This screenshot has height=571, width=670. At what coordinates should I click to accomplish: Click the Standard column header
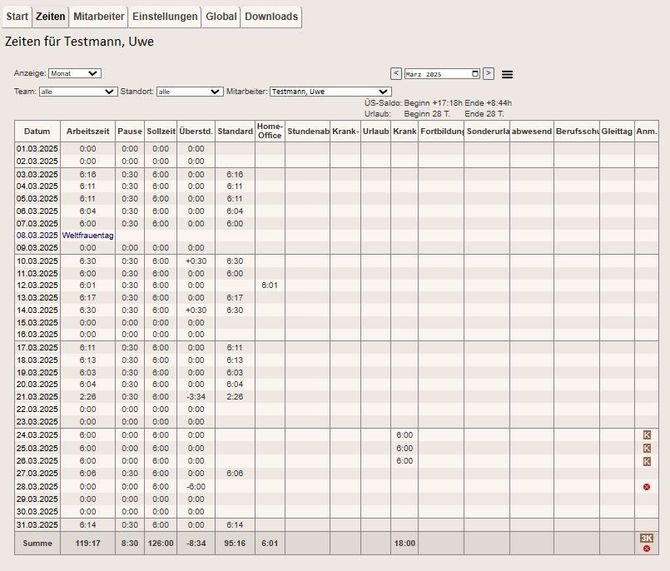(x=235, y=131)
